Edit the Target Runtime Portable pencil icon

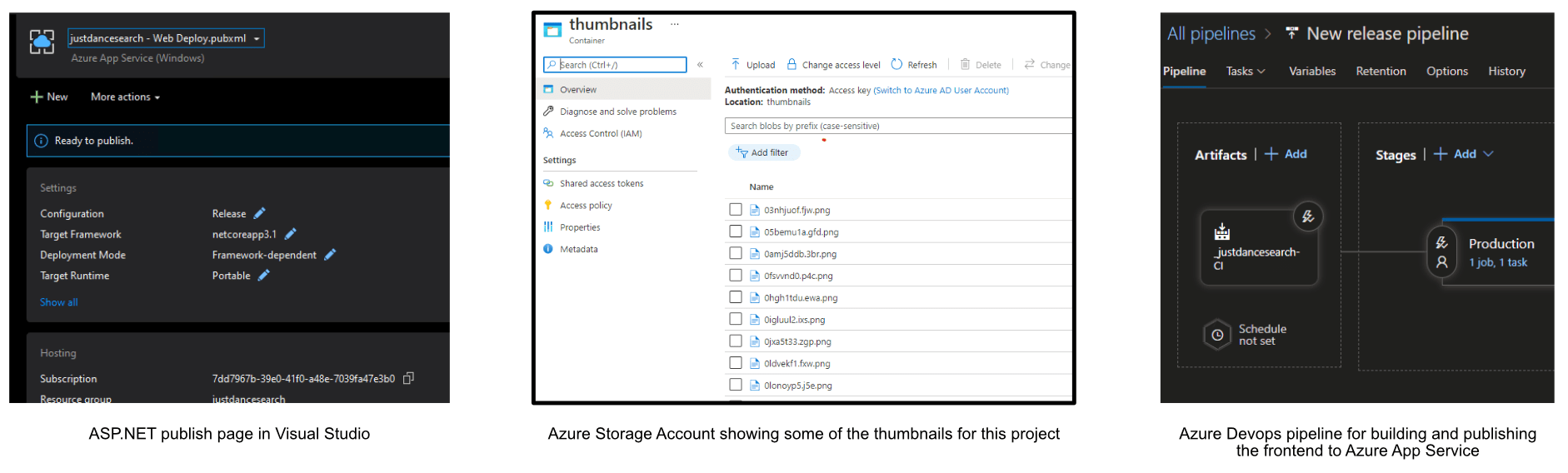(x=264, y=276)
